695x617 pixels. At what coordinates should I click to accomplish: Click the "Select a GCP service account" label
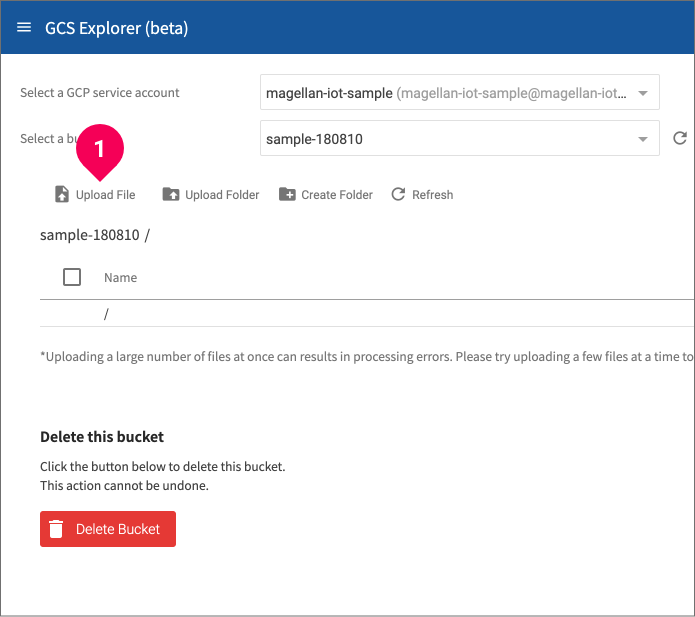100,93
